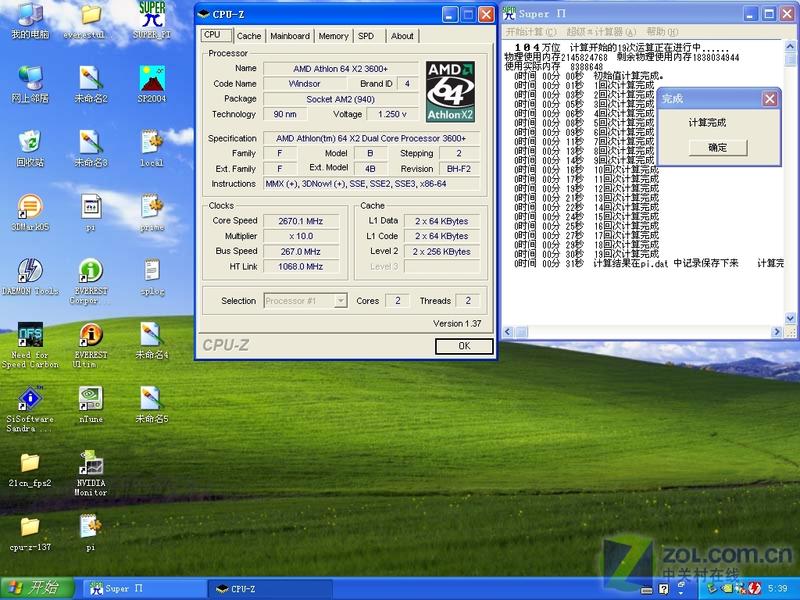
Task: Click the Core Speed value 2670.1 MHz
Action: 301,221
